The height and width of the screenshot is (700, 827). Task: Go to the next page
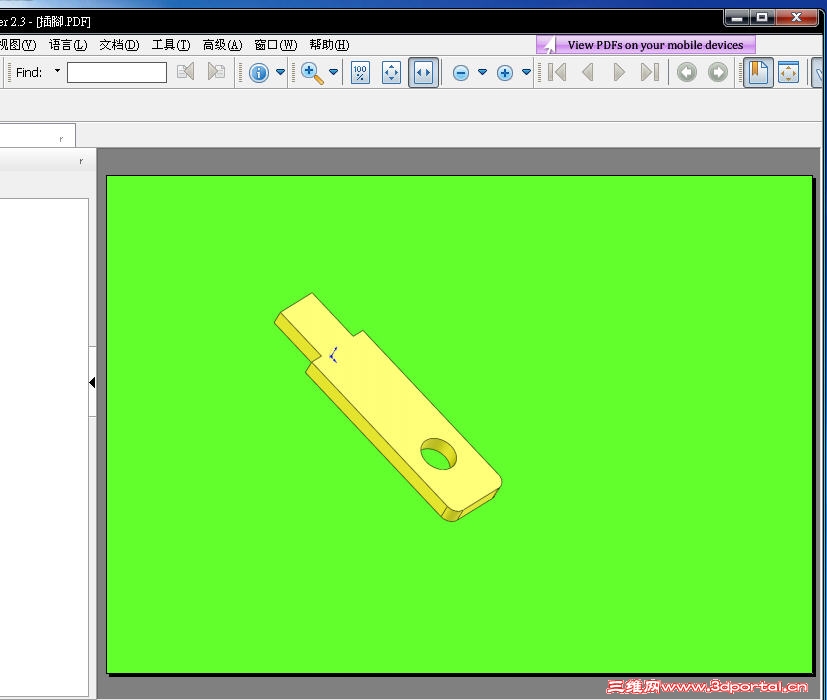click(619, 72)
